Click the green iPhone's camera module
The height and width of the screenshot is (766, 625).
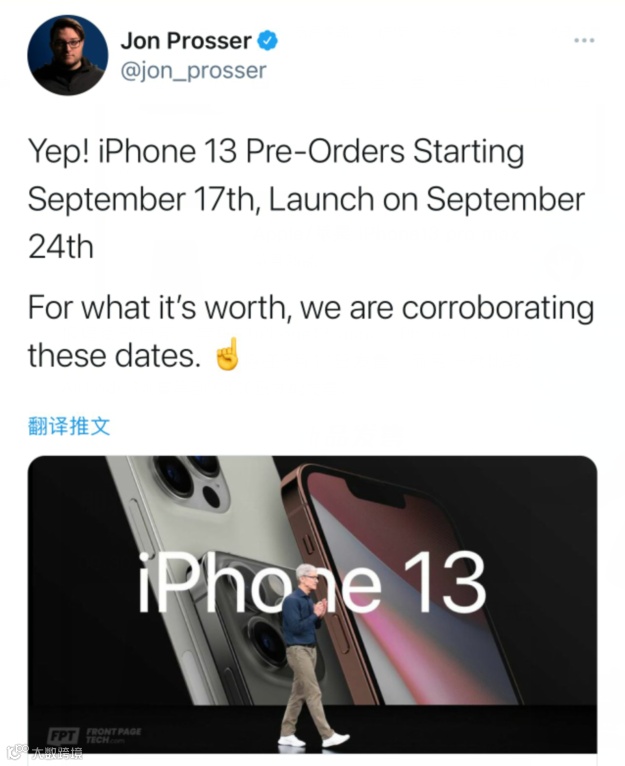(x=193, y=481)
